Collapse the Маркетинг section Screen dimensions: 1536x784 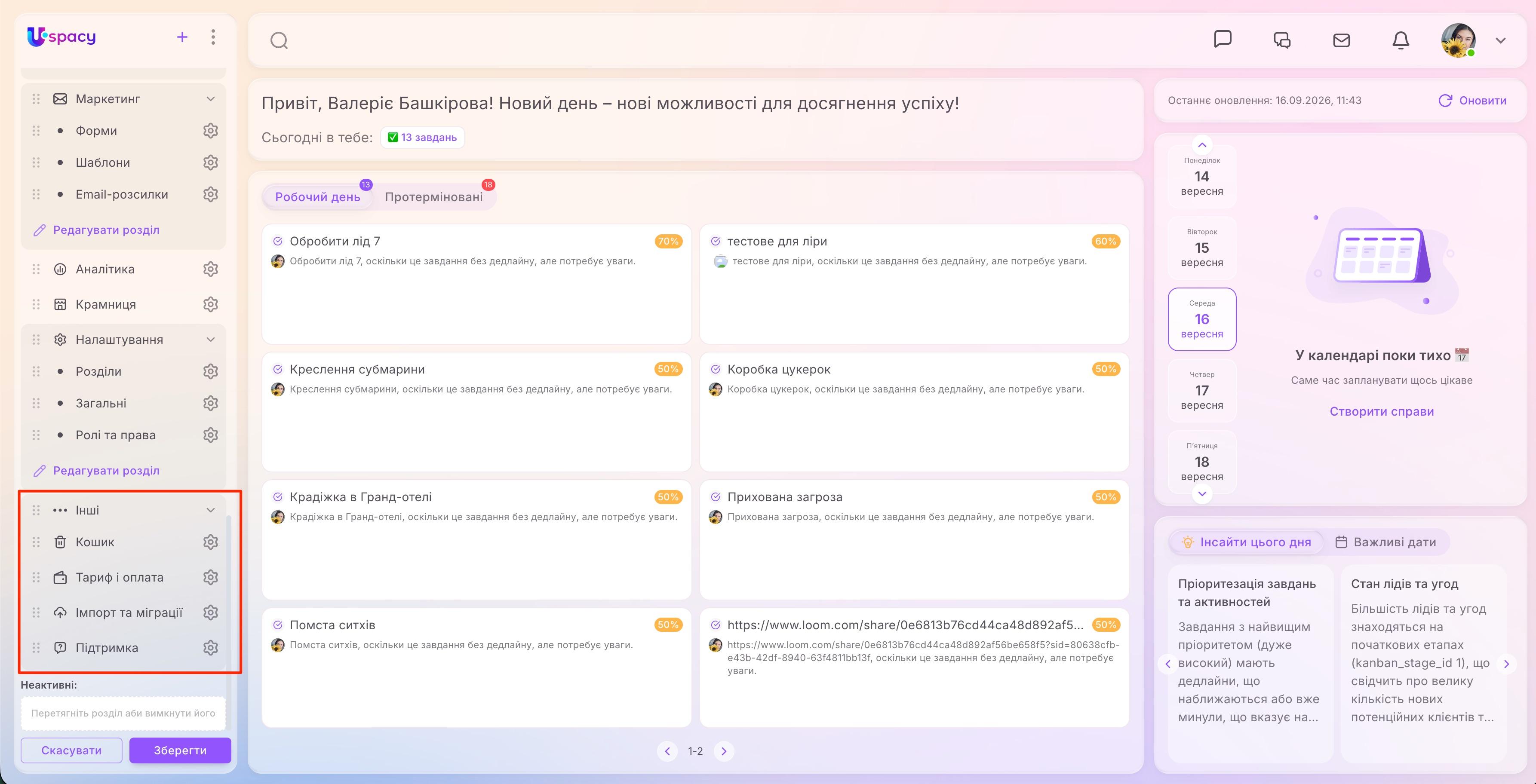(210, 99)
